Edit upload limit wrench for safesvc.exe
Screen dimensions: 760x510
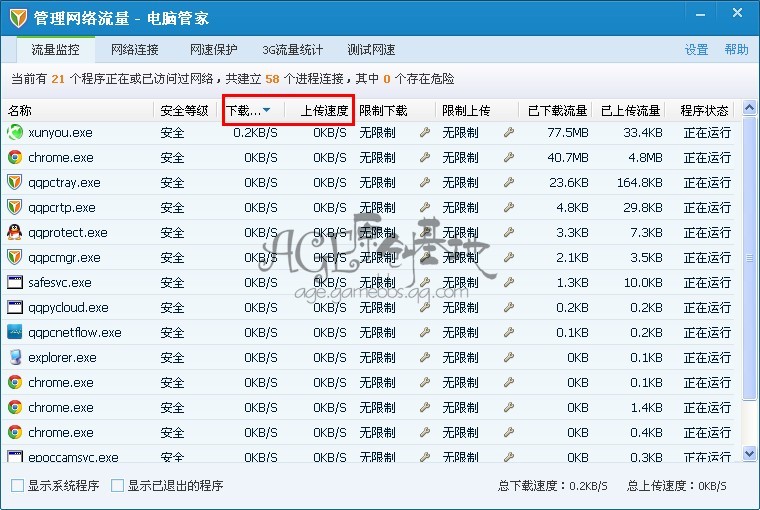(x=508, y=282)
